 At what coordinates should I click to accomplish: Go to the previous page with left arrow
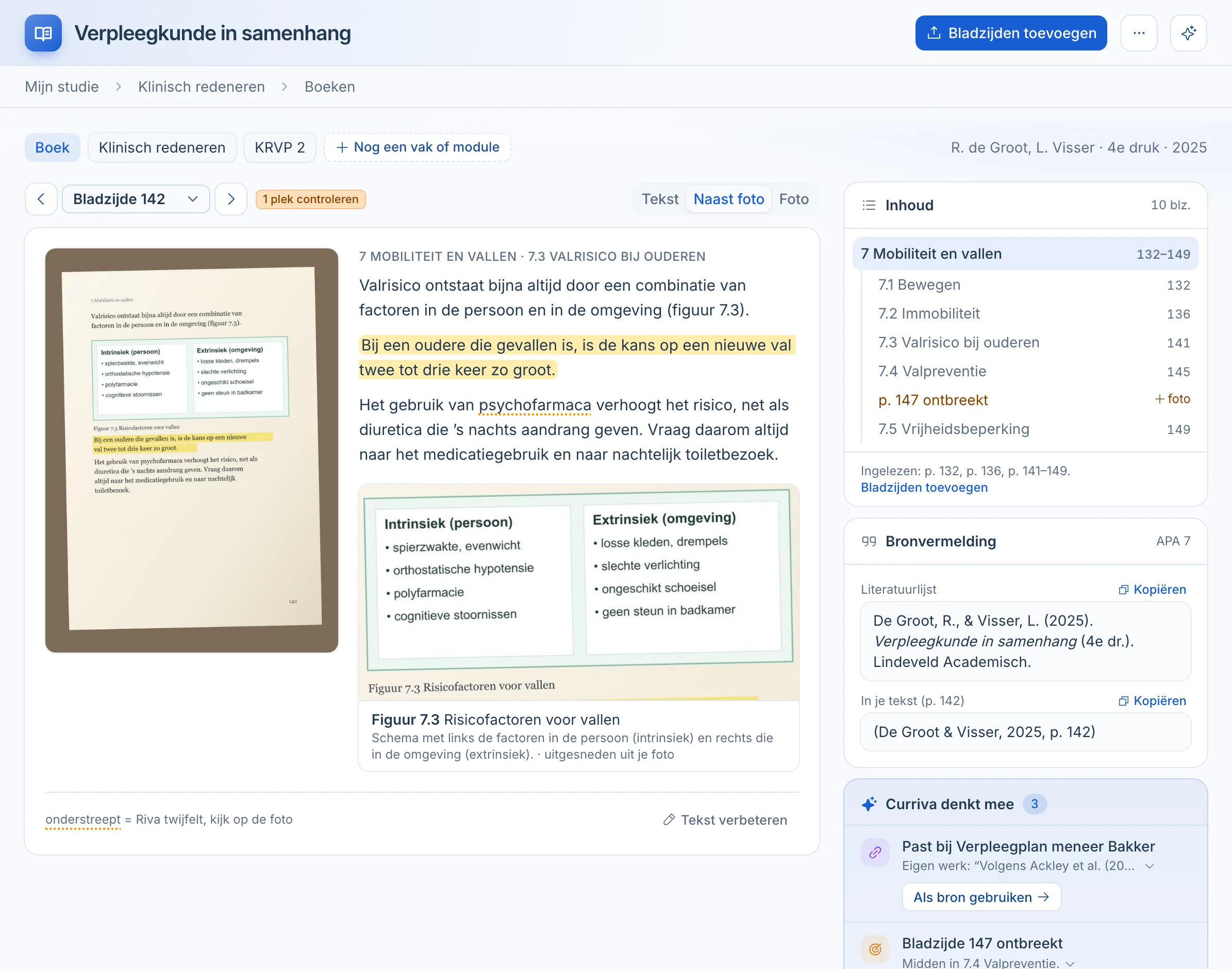pyautogui.click(x=41, y=199)
